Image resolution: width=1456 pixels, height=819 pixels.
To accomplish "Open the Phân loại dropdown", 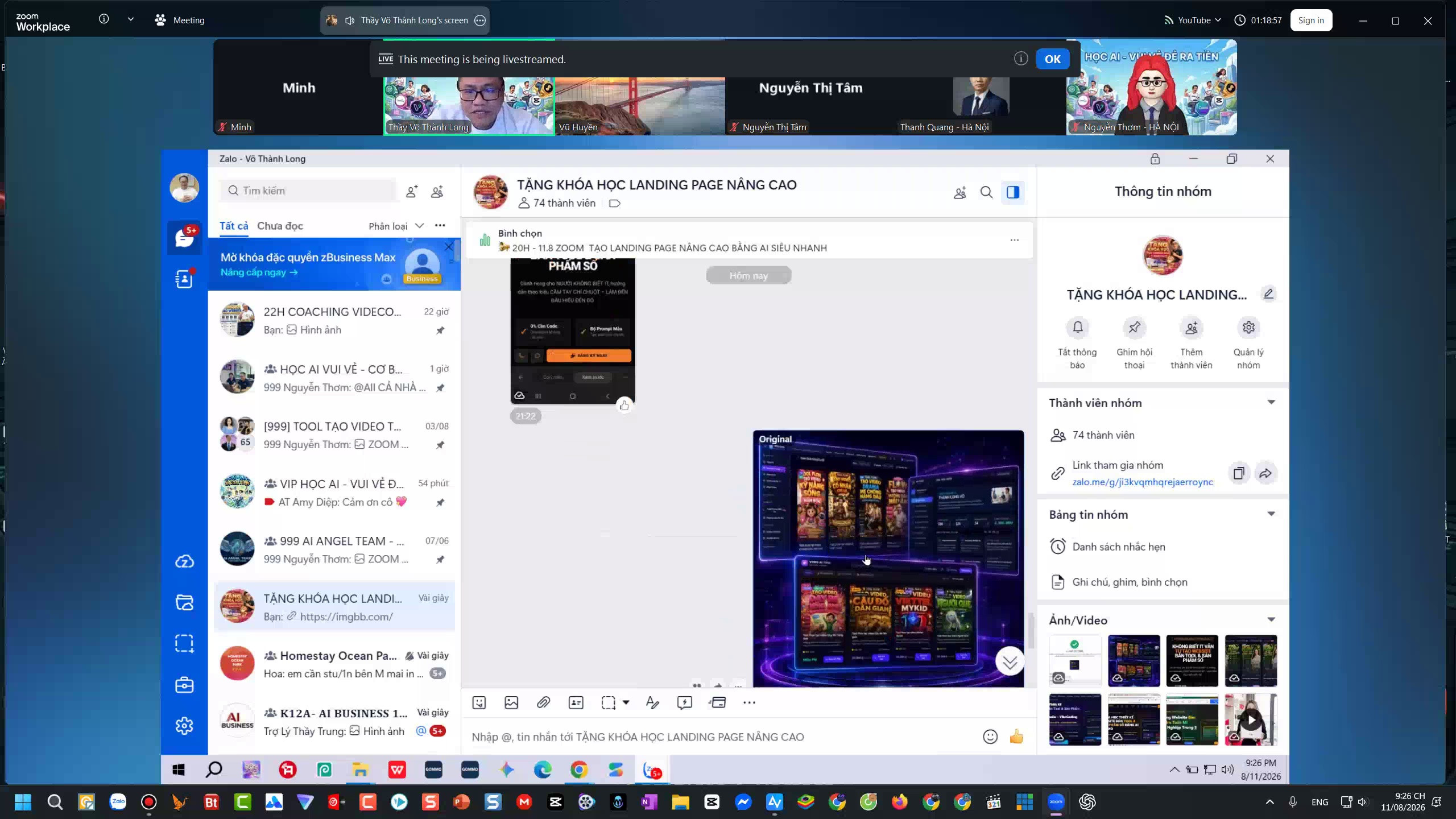I will pyautogui.click(x=396, y=226).
